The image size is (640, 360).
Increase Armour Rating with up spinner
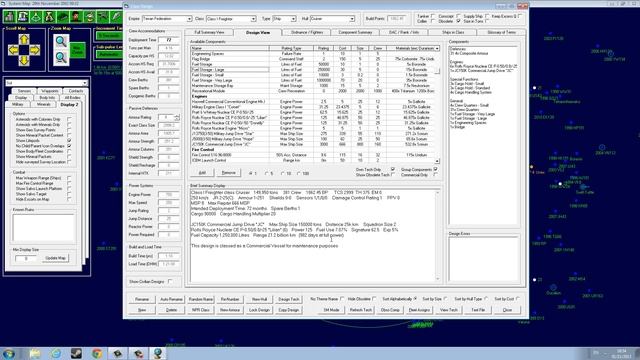point(177,116)
